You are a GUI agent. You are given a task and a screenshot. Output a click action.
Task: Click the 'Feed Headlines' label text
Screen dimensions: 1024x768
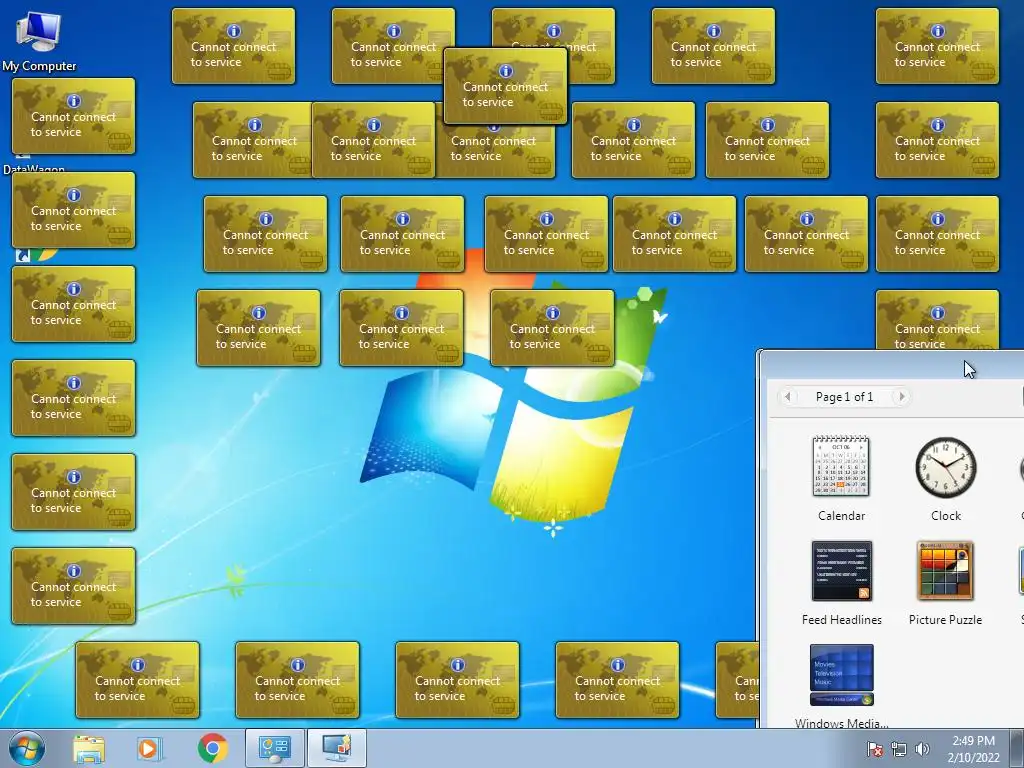point(841,620)
